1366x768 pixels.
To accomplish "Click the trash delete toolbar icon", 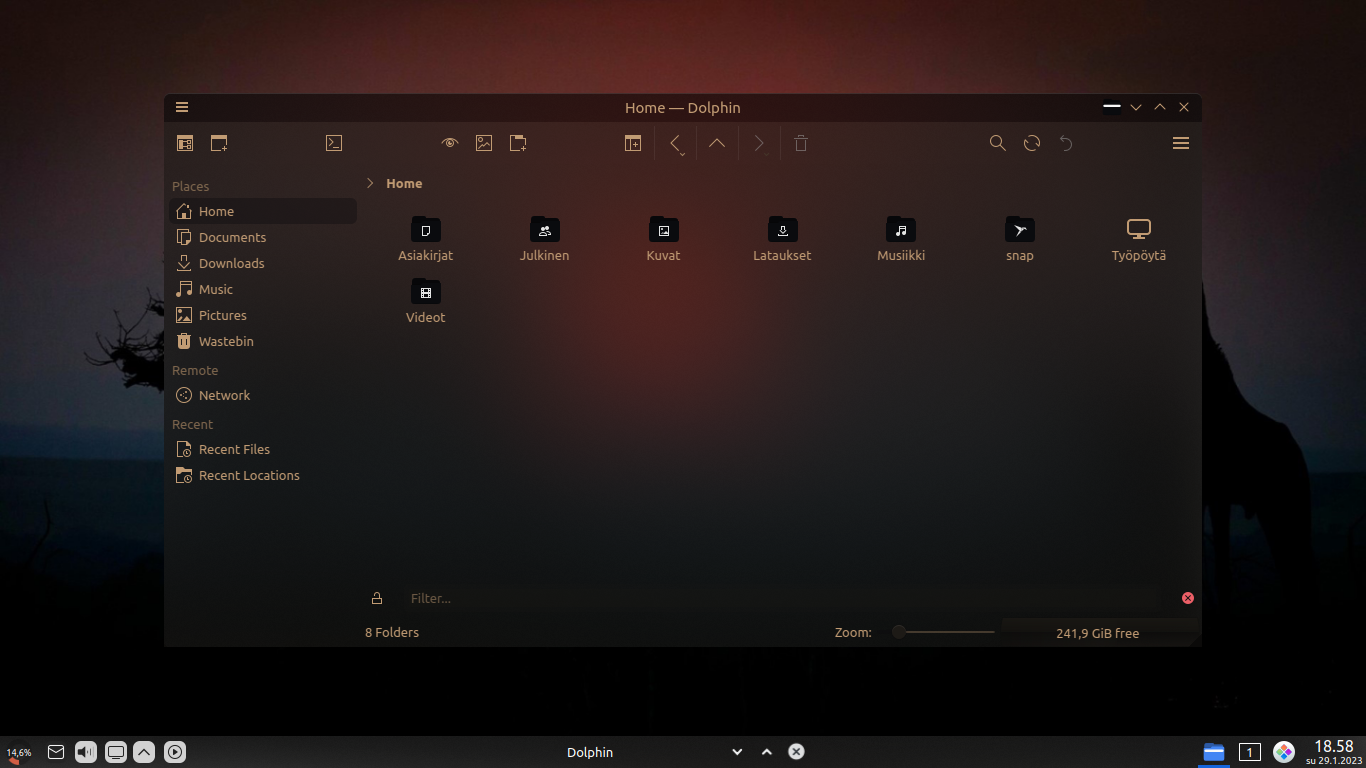I will click(801, 143).
